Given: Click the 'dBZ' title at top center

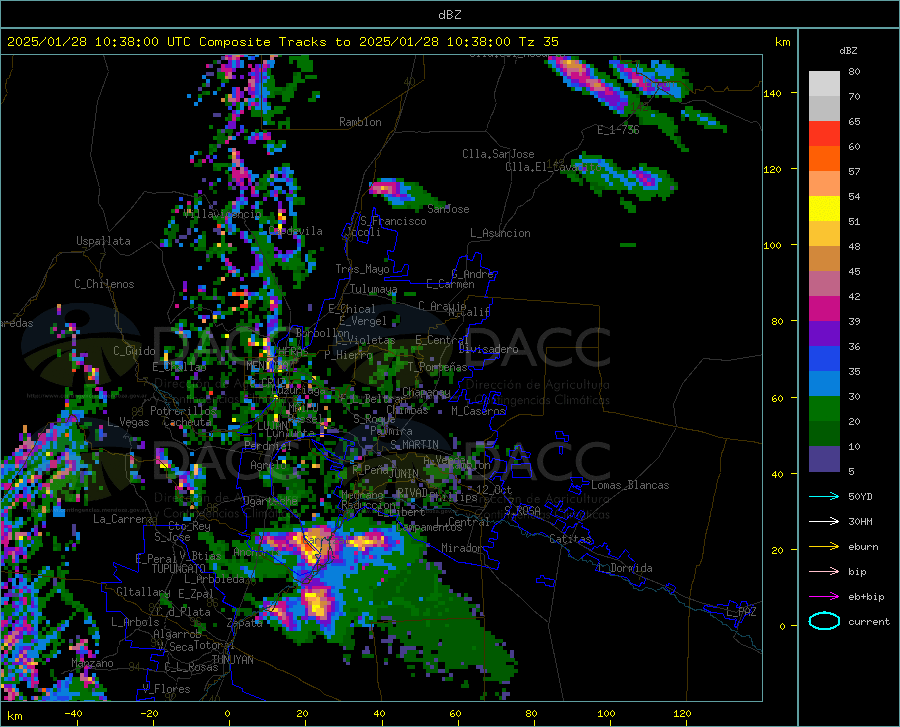Looking at the screenshot, I should point(449,15).
